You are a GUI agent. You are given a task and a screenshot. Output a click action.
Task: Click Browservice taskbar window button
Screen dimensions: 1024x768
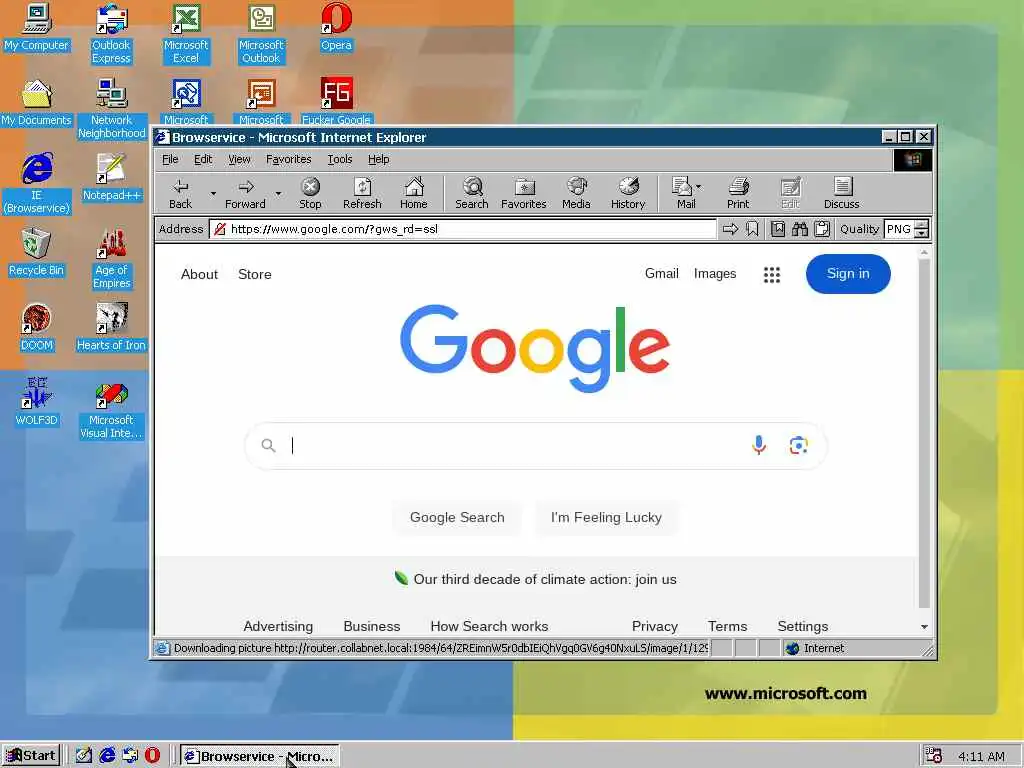coord(259,756)
